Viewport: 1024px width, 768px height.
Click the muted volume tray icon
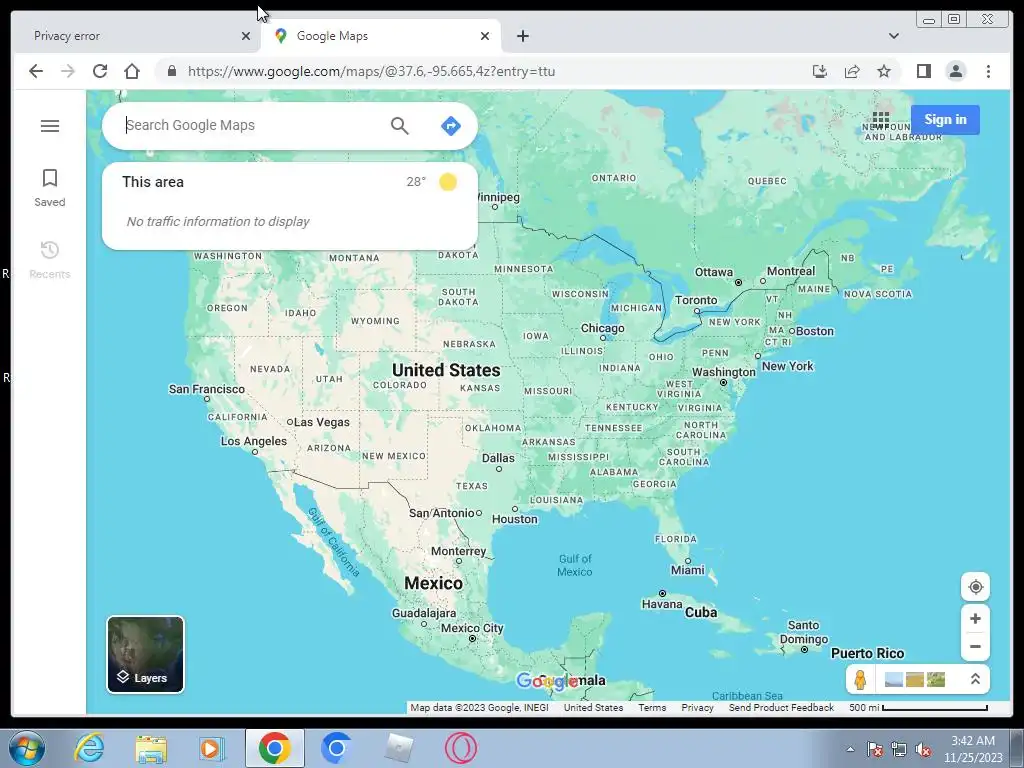click(x=923, y=750)
